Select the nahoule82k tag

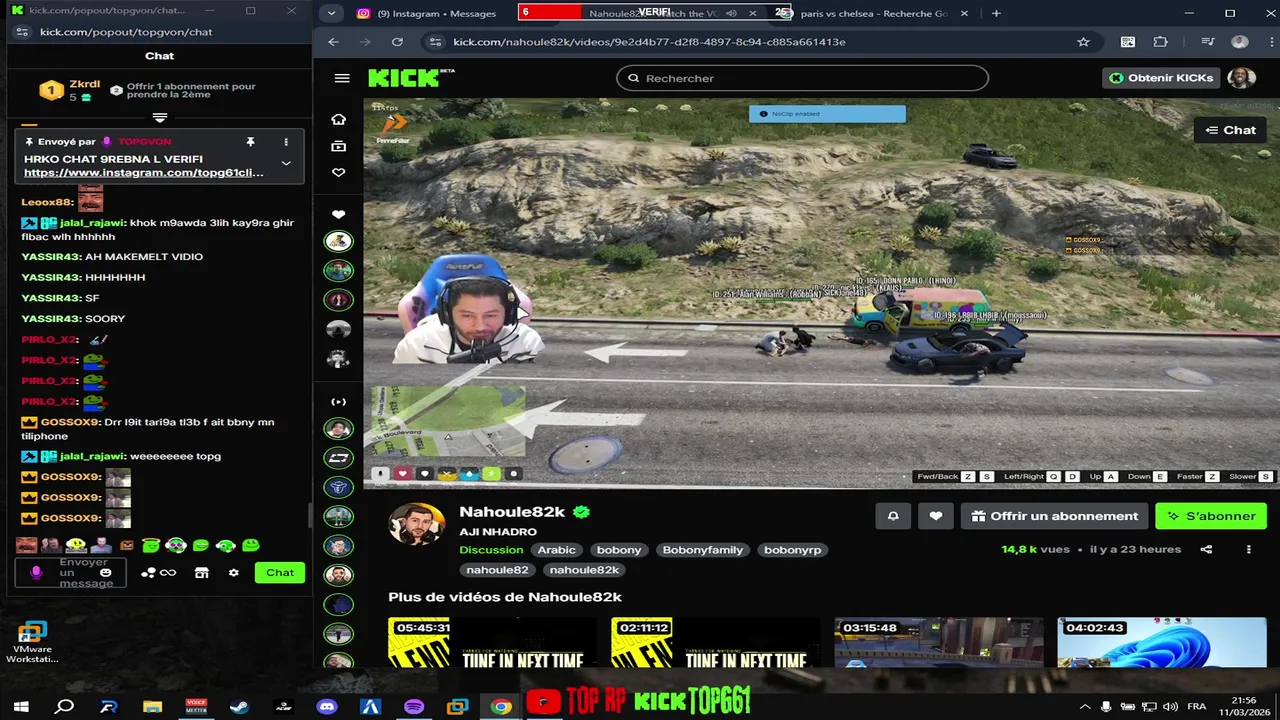click(585, 570)
